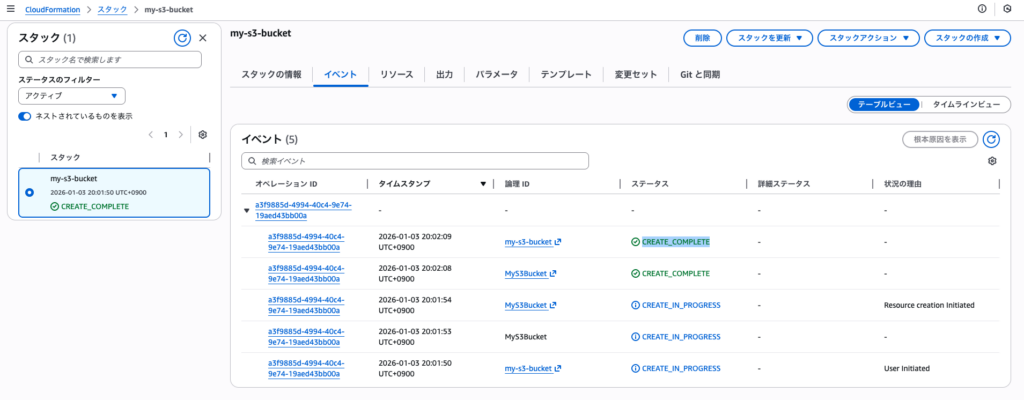The width and height of the screenshot is (1024, 400).
Task: Close the stacks side panel
Action: pyautogui.click(x=203, y=38)
